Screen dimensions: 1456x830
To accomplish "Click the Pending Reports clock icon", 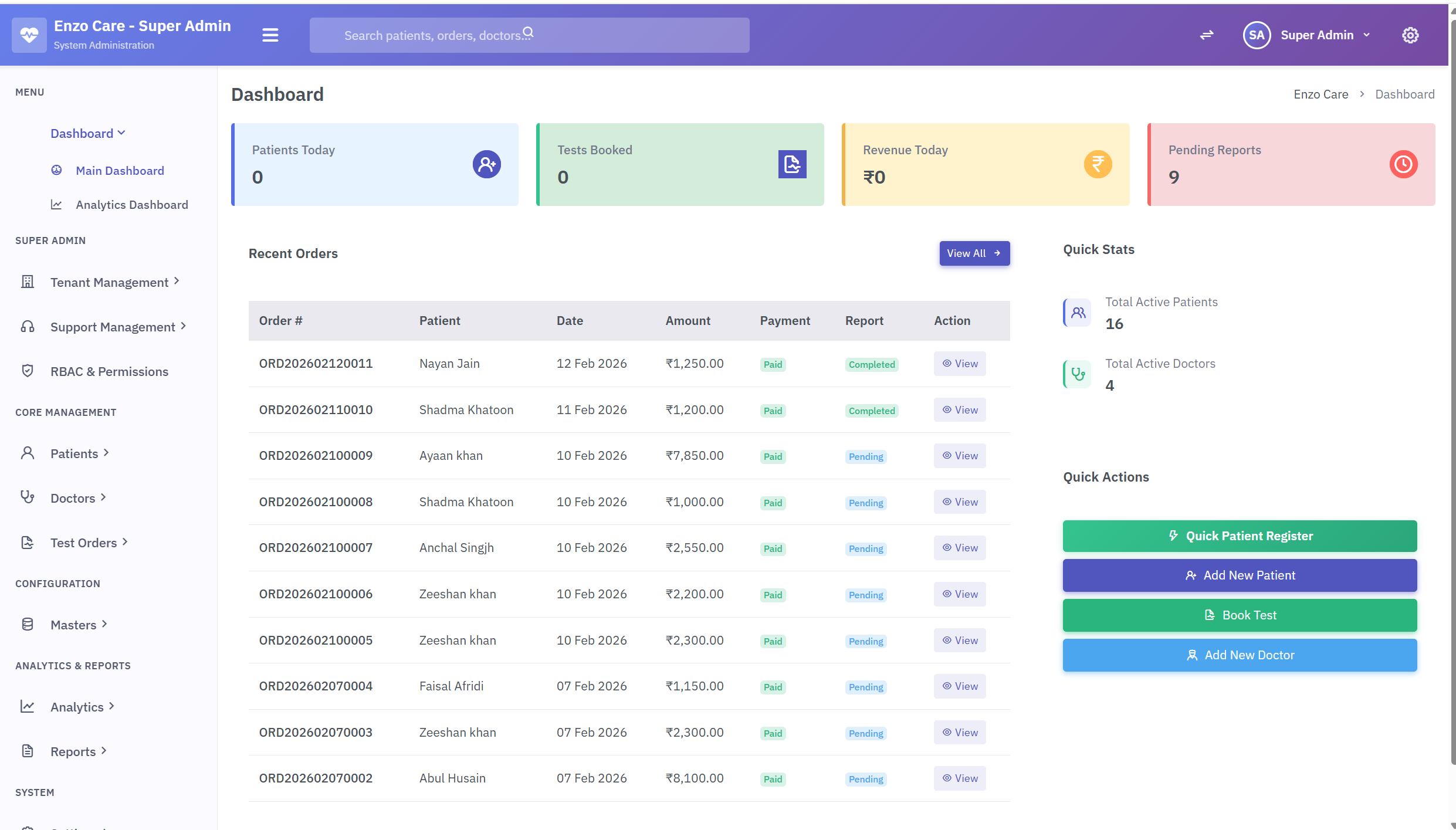I will point(1403,164).
